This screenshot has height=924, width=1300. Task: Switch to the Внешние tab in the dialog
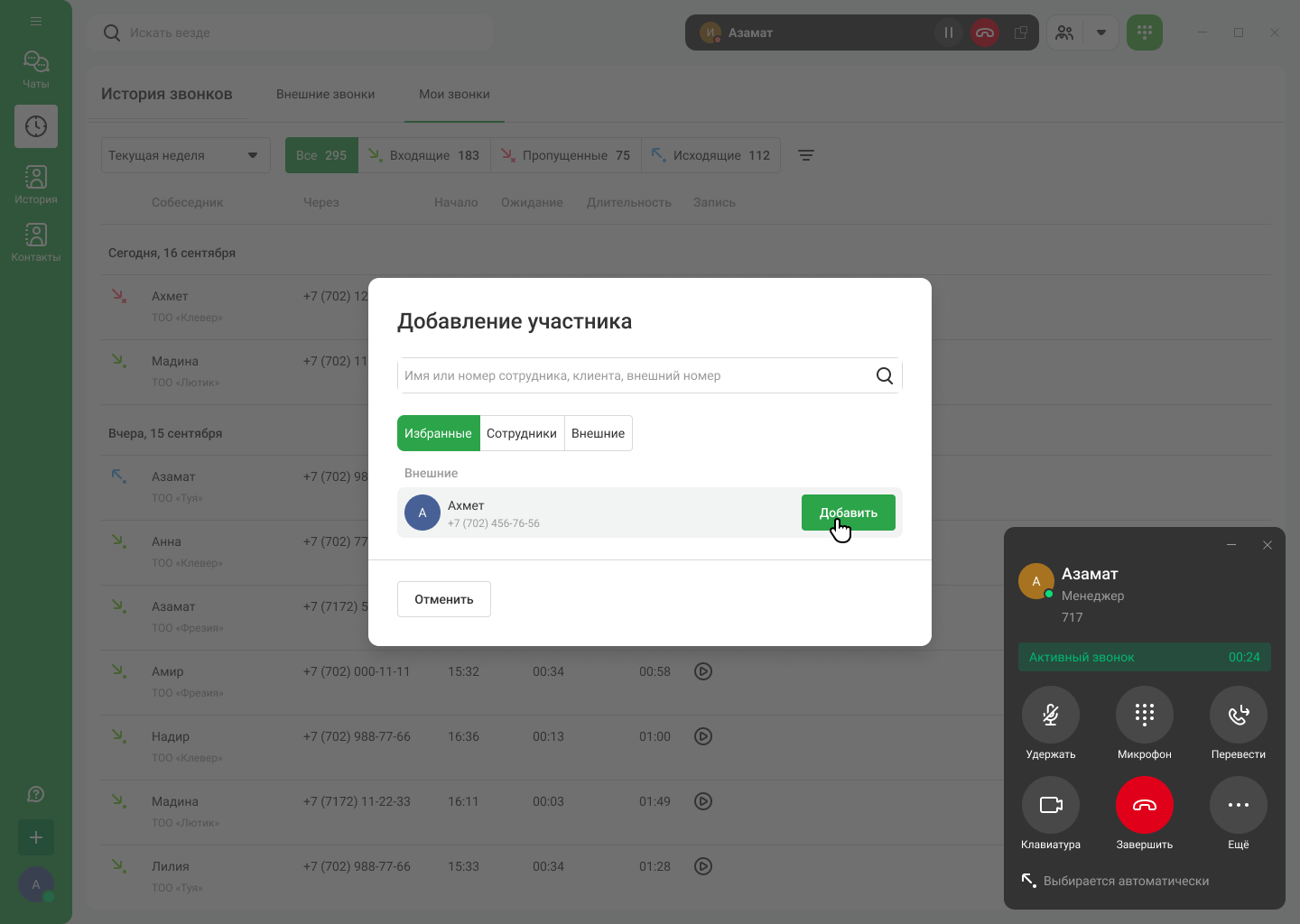coord(598,433)
